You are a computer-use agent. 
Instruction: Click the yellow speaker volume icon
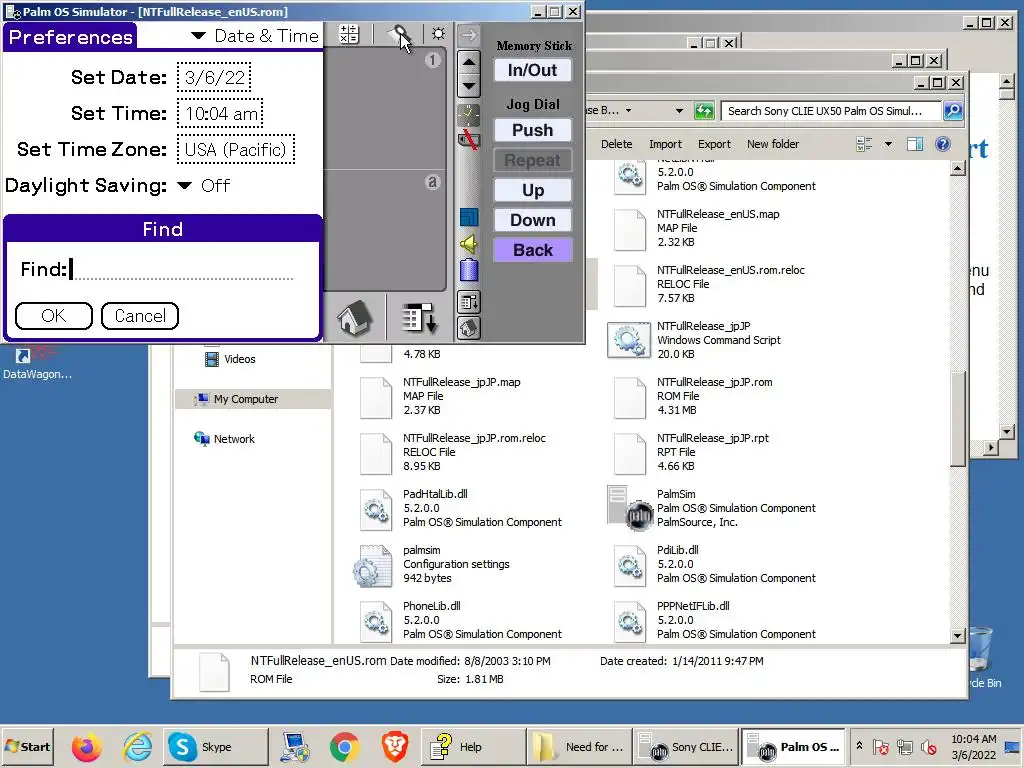coord(469,244)
